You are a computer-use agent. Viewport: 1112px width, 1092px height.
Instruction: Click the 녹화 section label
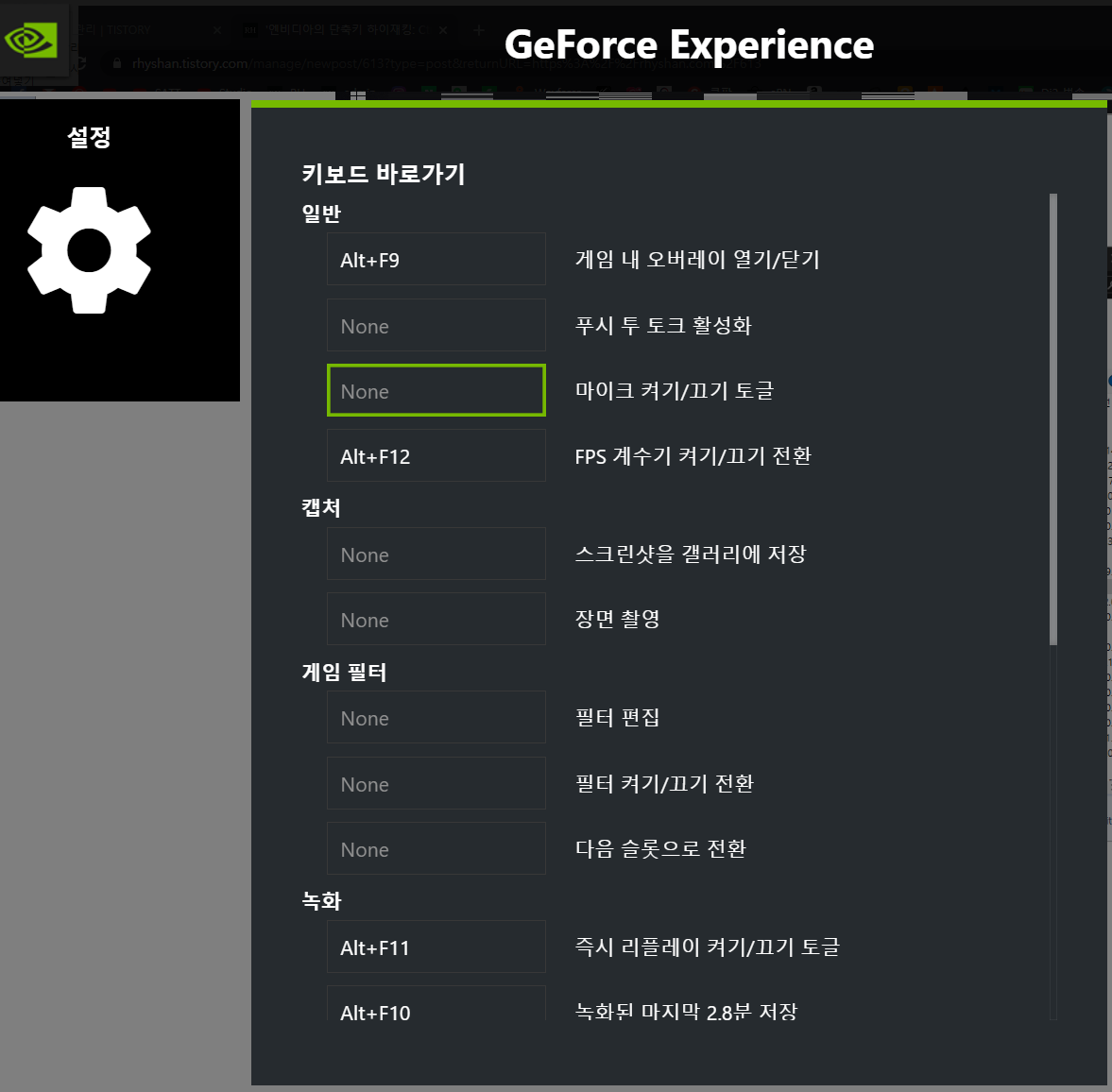[321, 901]
